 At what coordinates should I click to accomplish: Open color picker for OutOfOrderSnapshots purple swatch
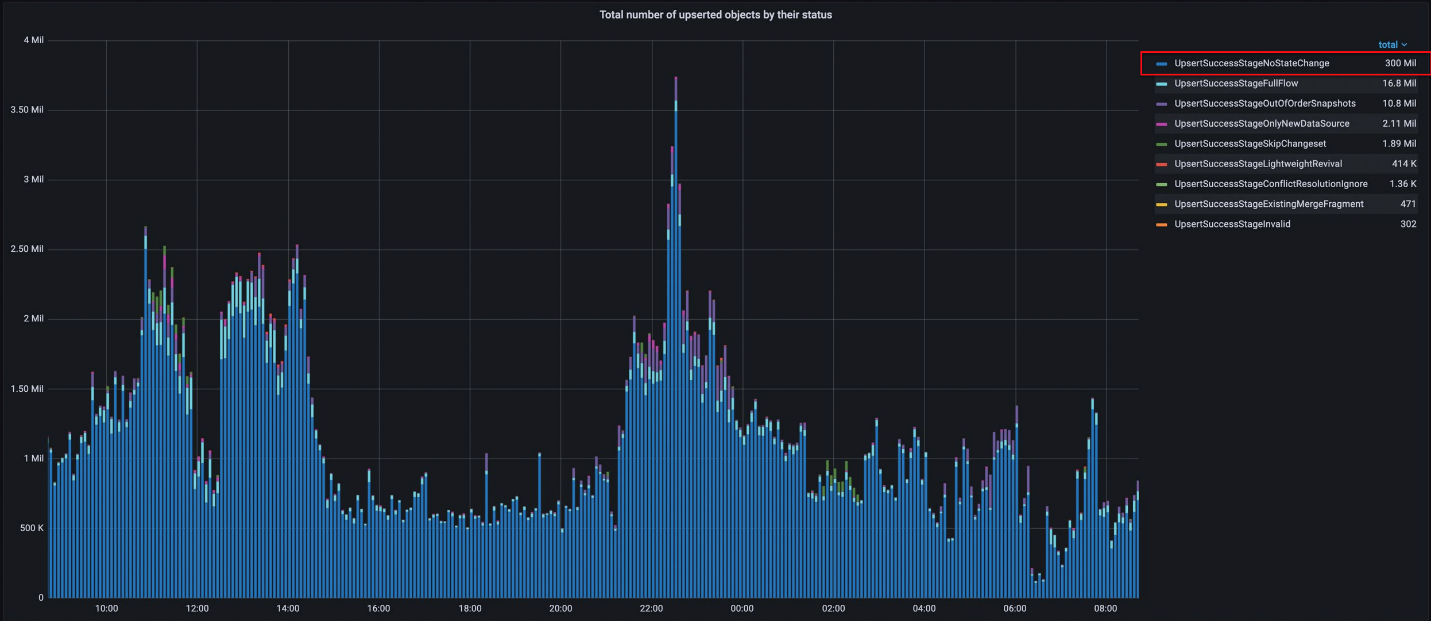[1161, 104]
